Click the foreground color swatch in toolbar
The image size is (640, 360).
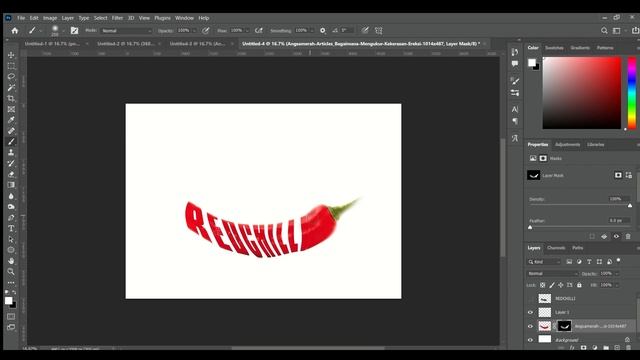click(x=8, y=301)
